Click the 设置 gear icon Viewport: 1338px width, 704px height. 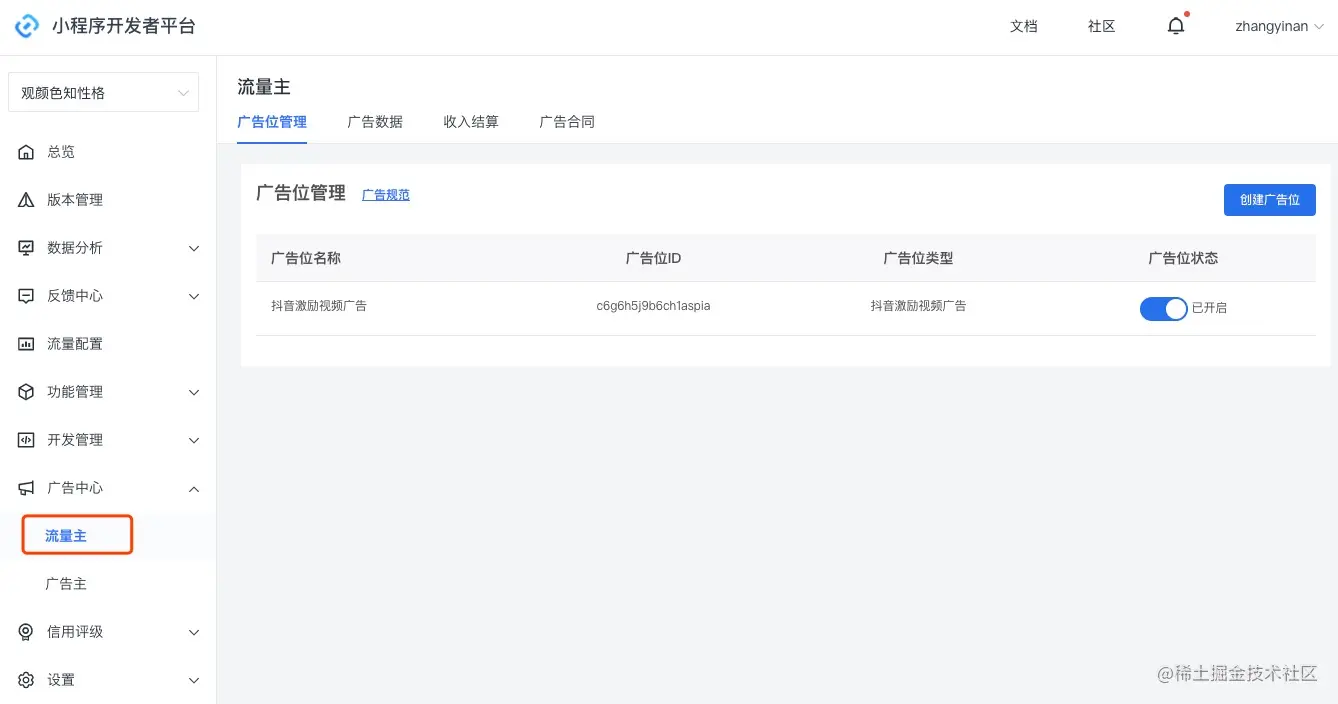point(27,680)
